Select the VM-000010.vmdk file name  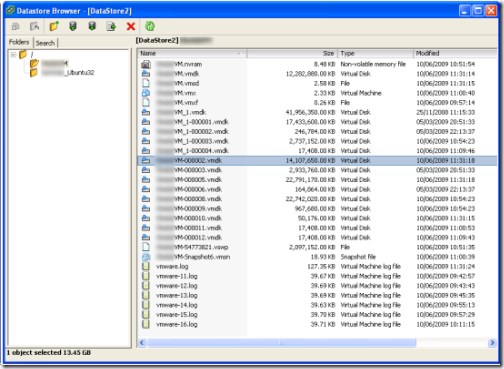[189, 218]
